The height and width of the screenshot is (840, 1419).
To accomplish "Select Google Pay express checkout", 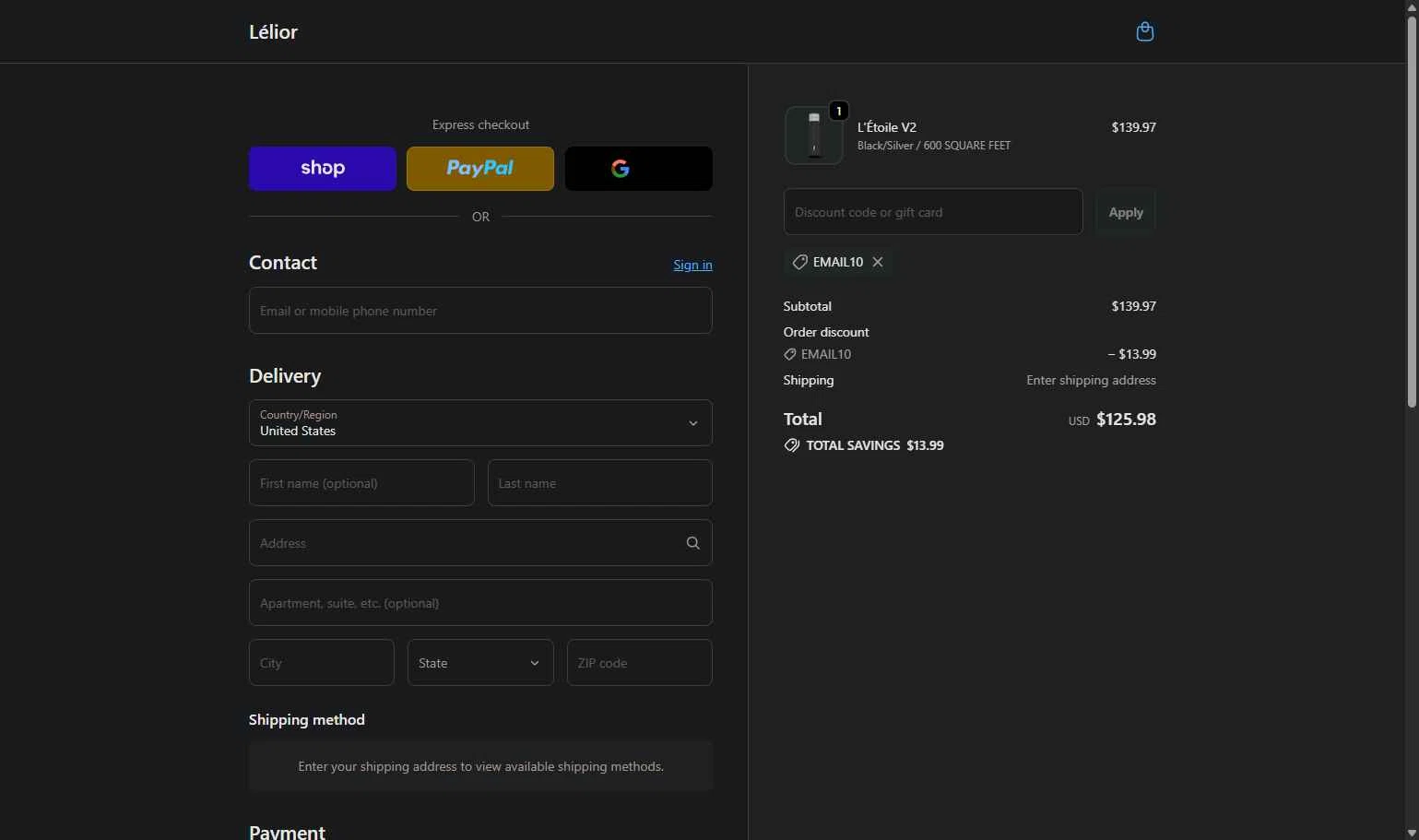I will pos(638,169).
